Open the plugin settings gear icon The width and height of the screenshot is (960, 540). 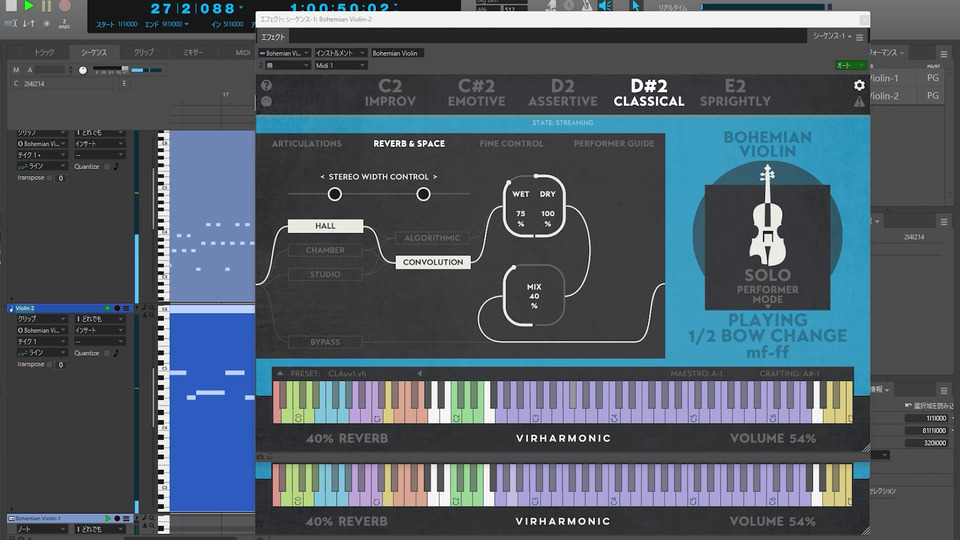[x=859, y=85]
